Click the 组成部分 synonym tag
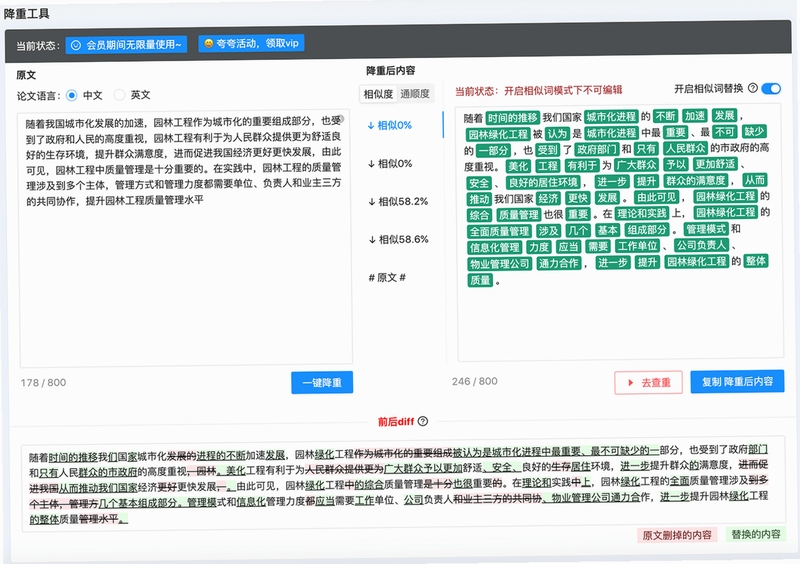This screenshot has width=800, height=564. click(647, 230)
